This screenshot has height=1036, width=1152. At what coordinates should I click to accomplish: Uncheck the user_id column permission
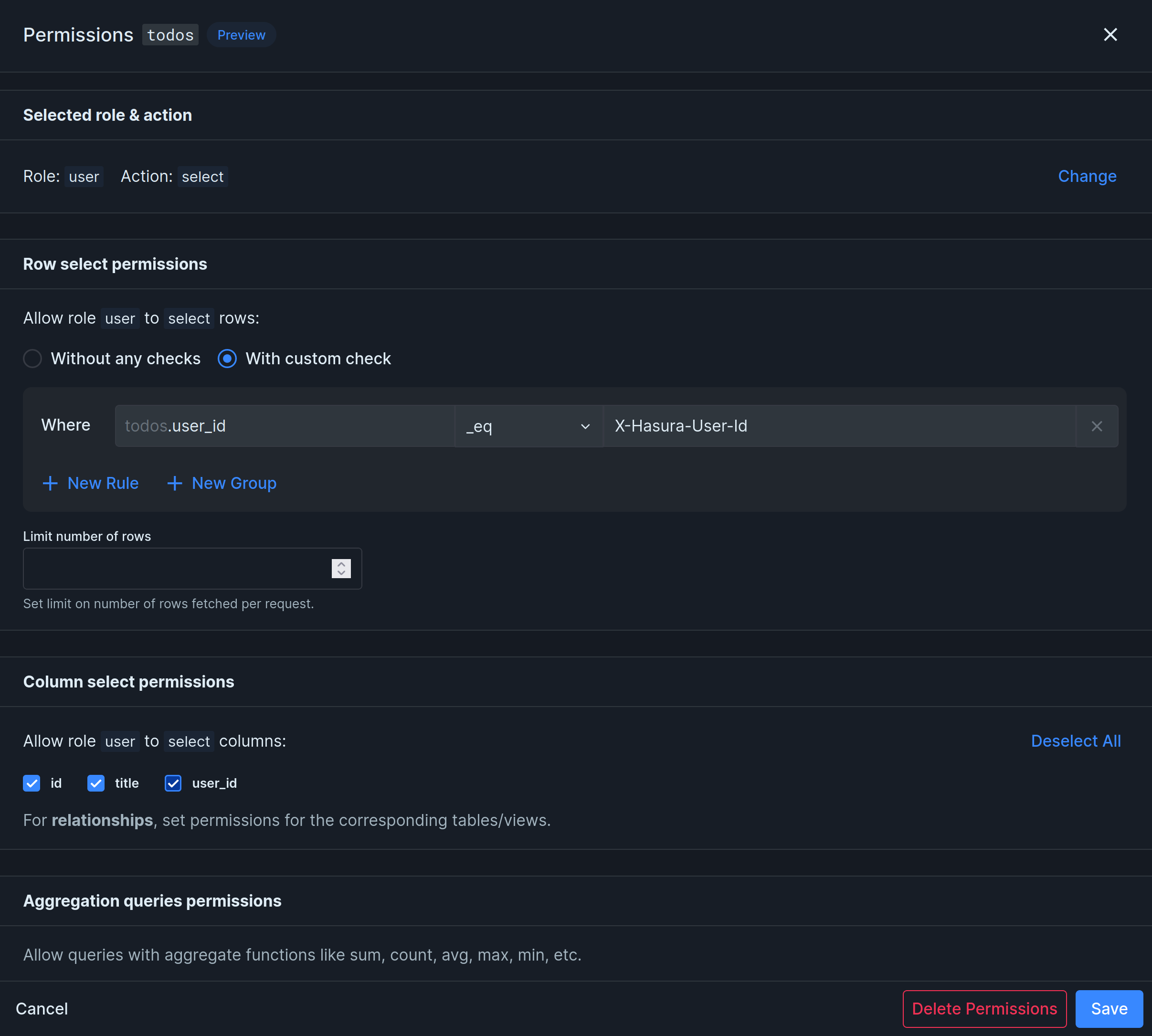172,783
